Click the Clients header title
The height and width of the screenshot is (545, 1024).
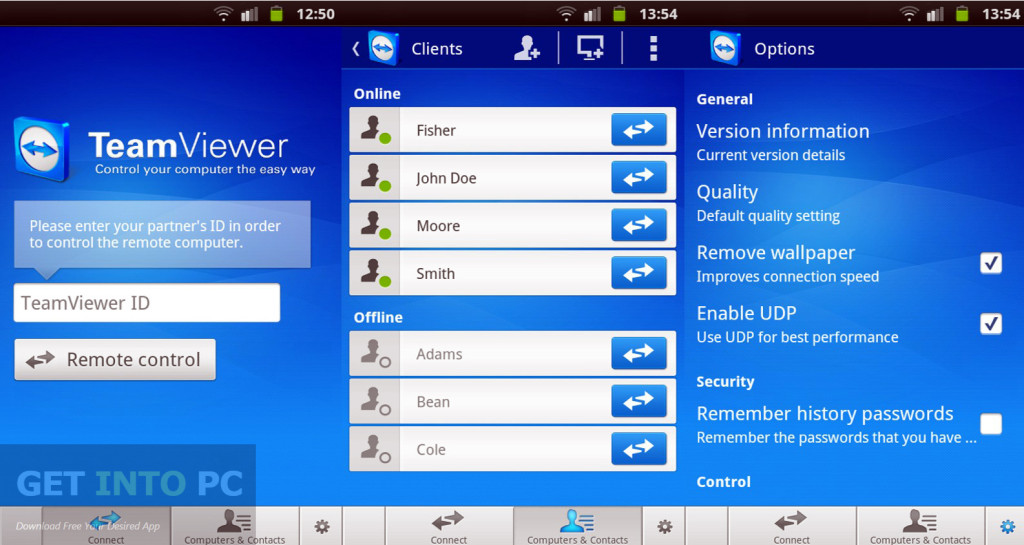coord(437,49)
